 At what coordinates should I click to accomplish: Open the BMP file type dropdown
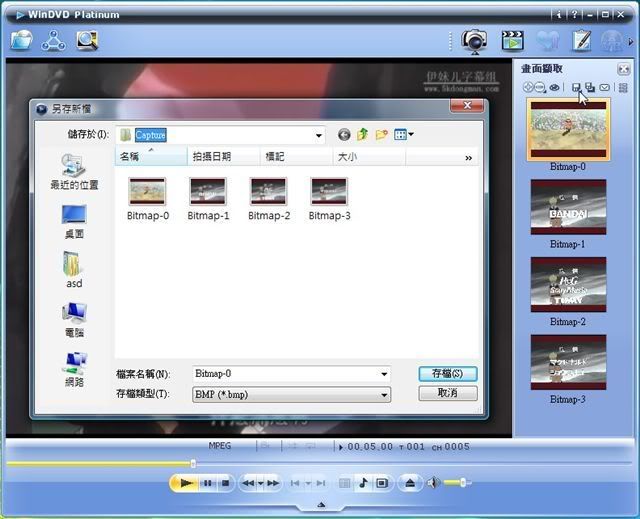[x=291, y=395]
